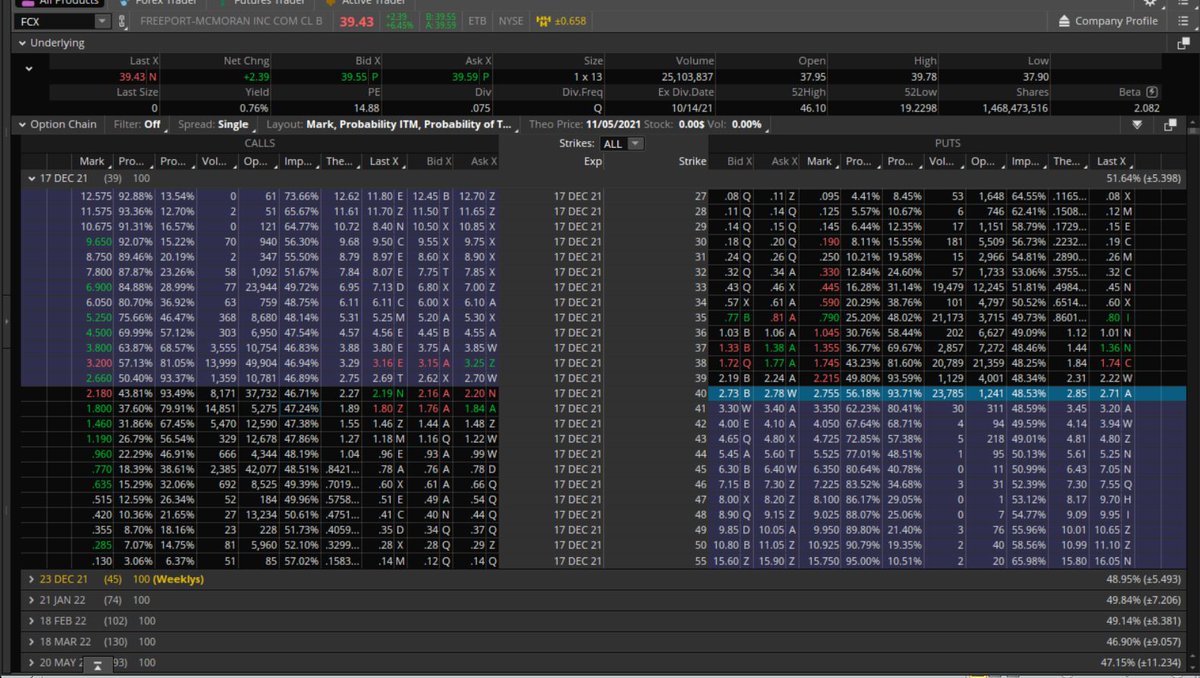1200x678 pixels.
Task: Click the yellow sentiment icon showing ±0.658
Action: click(562, 21)
